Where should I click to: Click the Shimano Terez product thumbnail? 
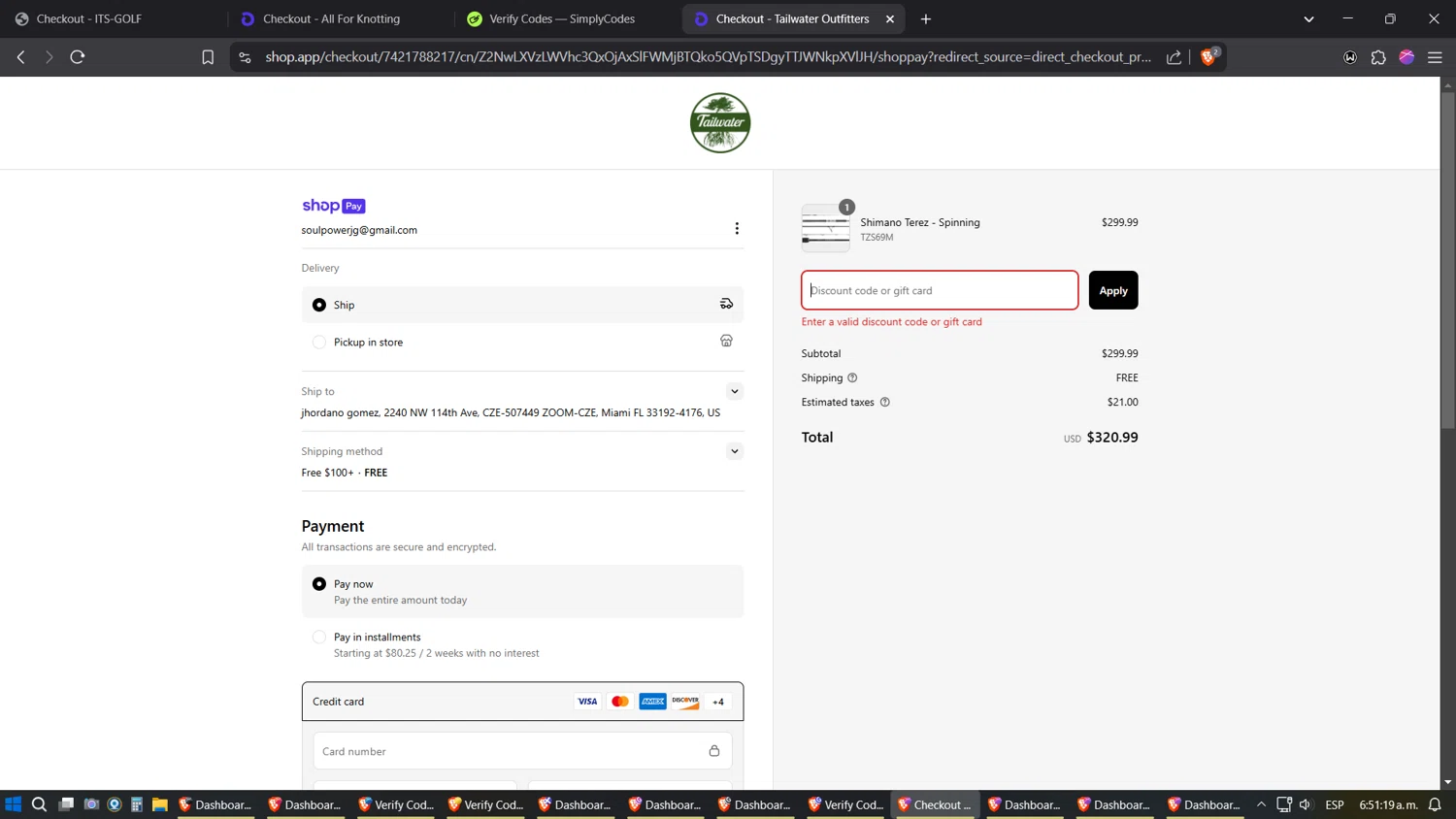[x=826, y=228]
